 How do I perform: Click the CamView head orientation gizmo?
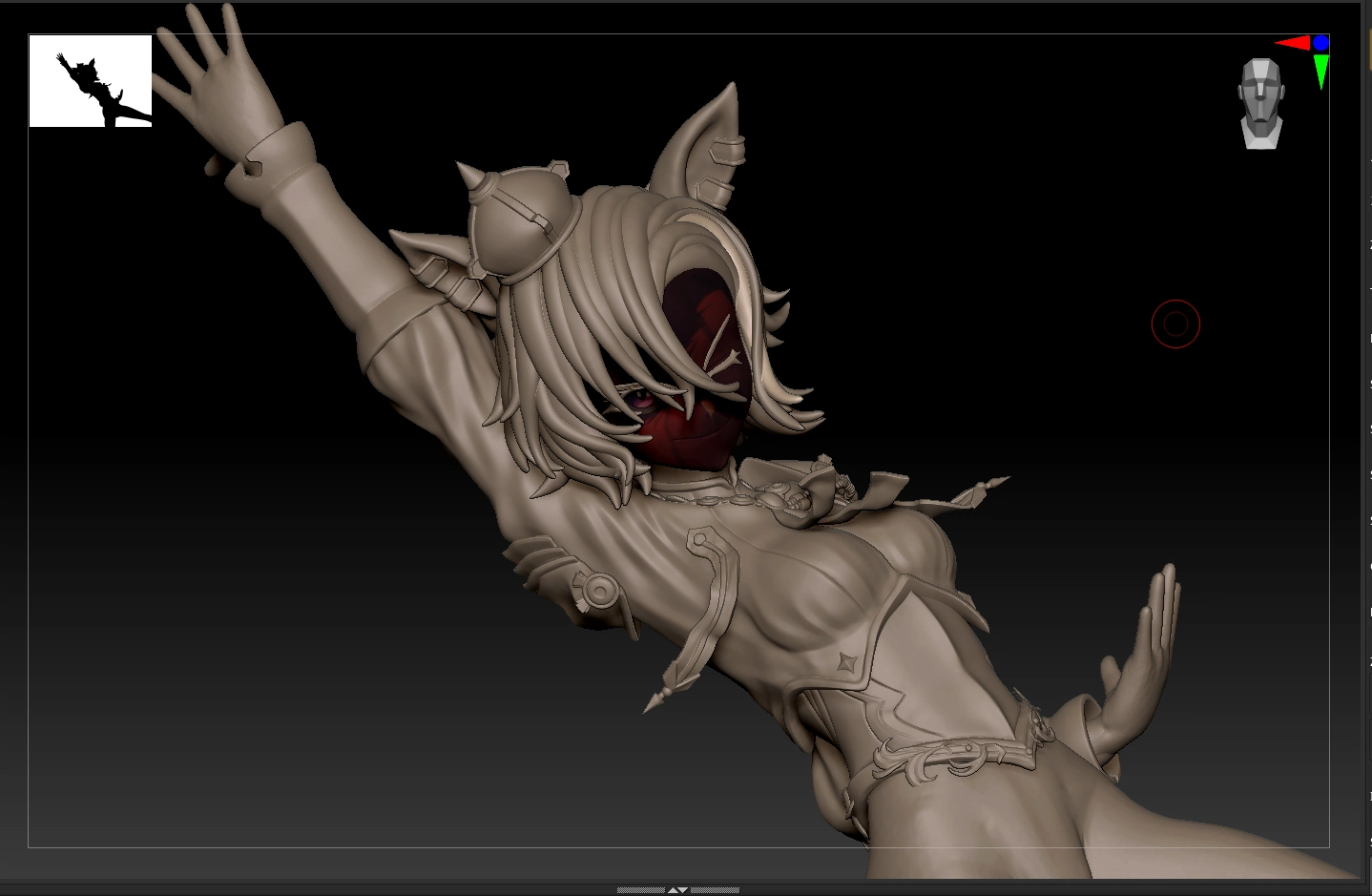pyautogui.click(x=1260, y=104)
